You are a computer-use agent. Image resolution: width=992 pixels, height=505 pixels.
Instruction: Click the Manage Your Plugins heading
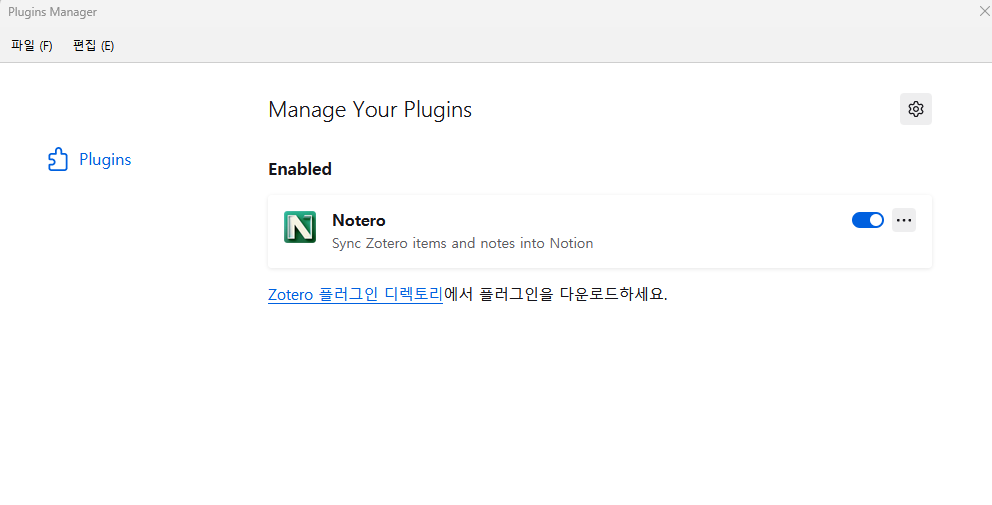[x=370, y=109]
